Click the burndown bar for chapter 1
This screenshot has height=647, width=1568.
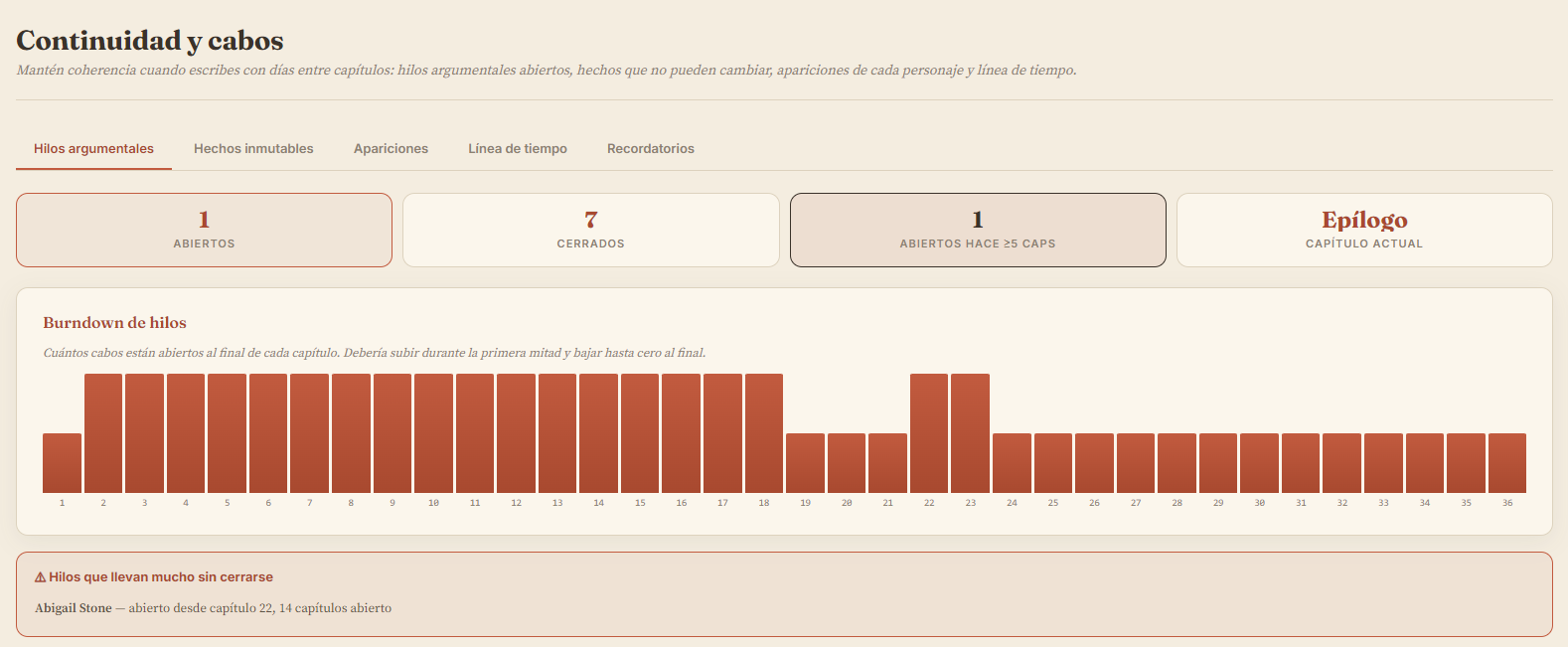coord(62,463)
